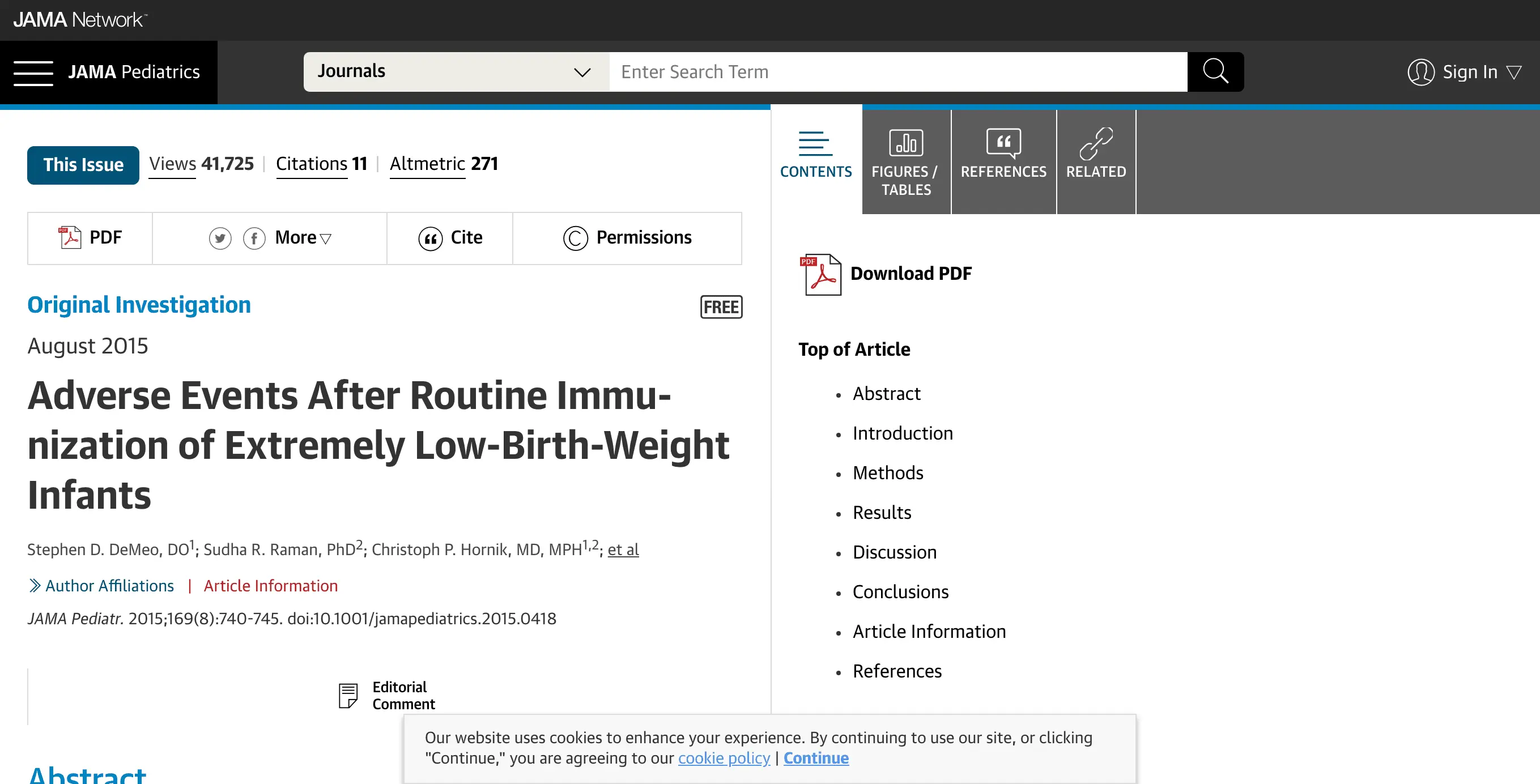Open the Editorial Comment document icon

click(348, 696)
